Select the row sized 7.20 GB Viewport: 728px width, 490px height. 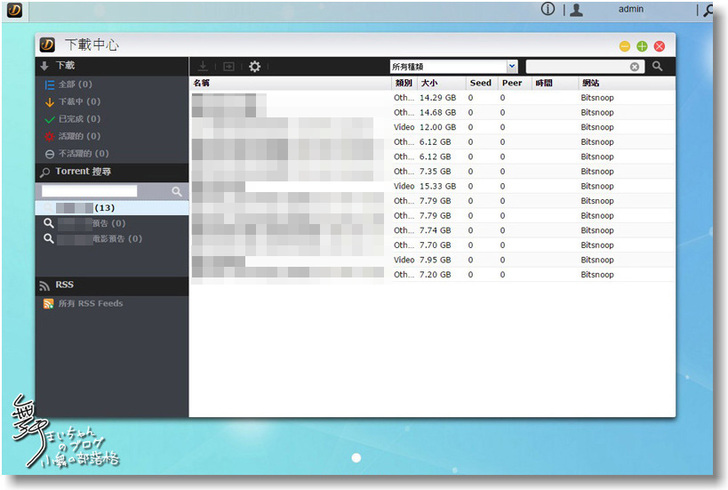pos(432,275)
